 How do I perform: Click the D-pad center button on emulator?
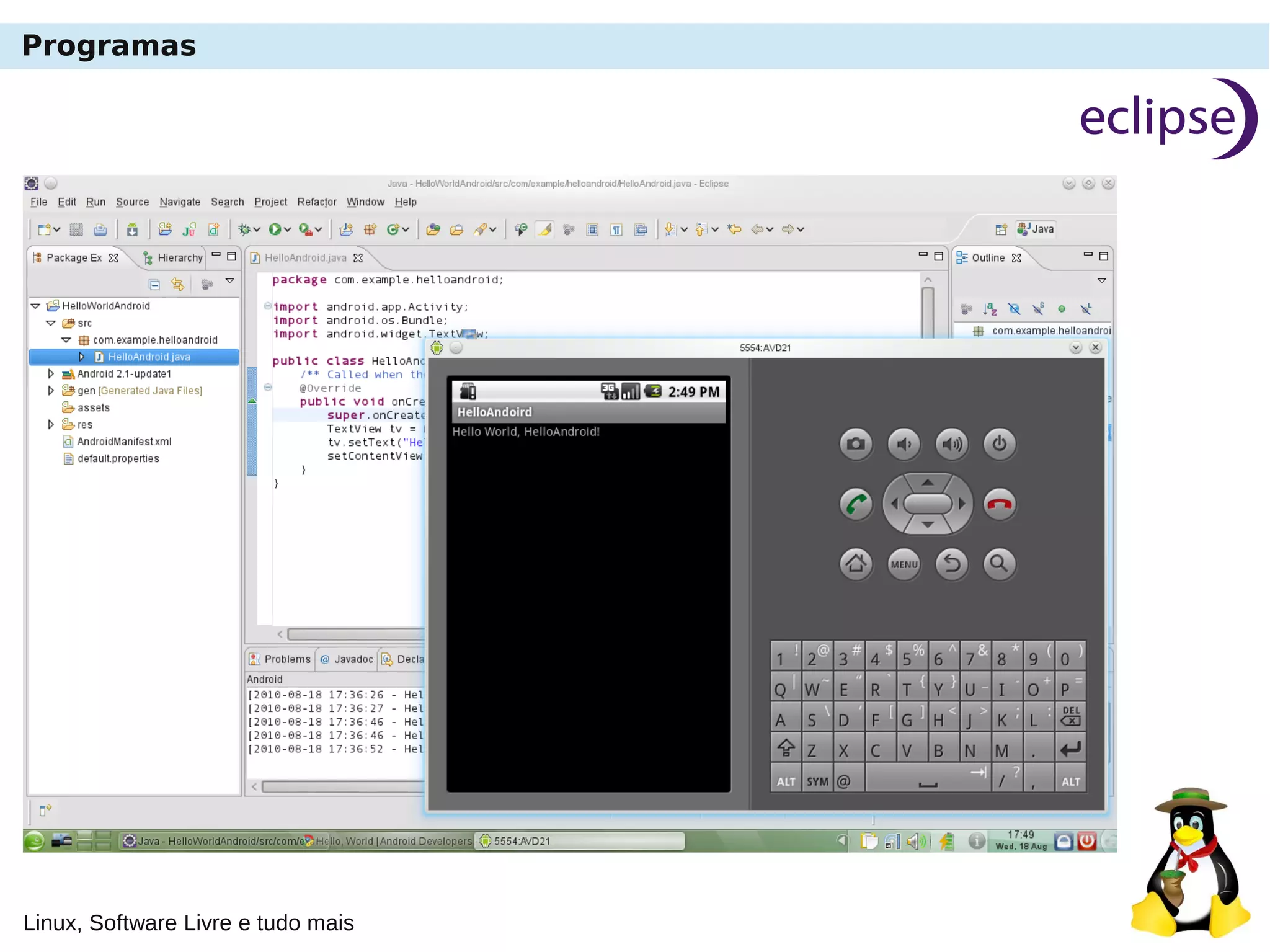pos(928,504)
